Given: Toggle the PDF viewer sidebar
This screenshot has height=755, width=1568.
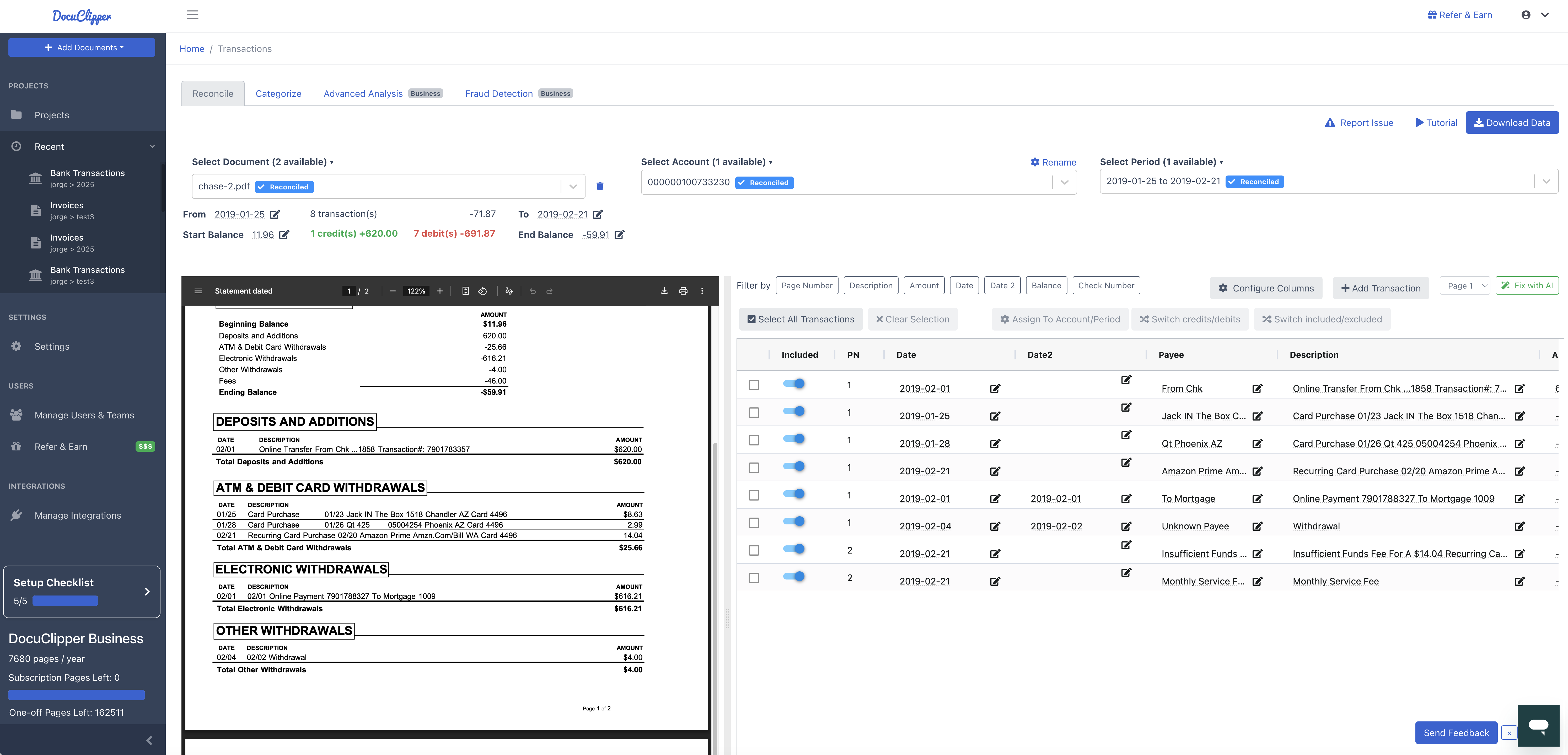Looking at the screenshot, I should coord(198,291).
